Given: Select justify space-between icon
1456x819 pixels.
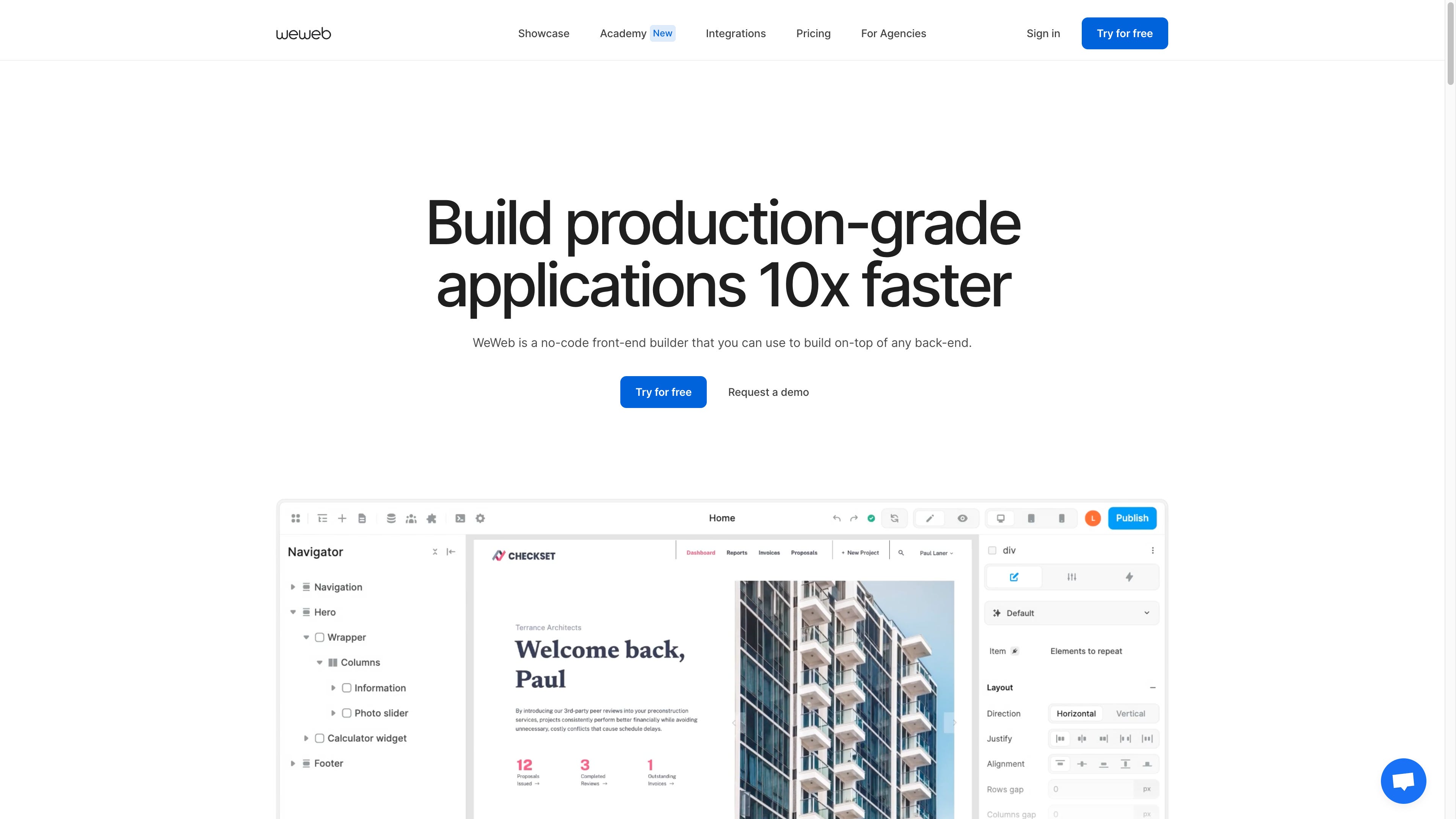Looking at the screenshot, I should (1125, 739).
